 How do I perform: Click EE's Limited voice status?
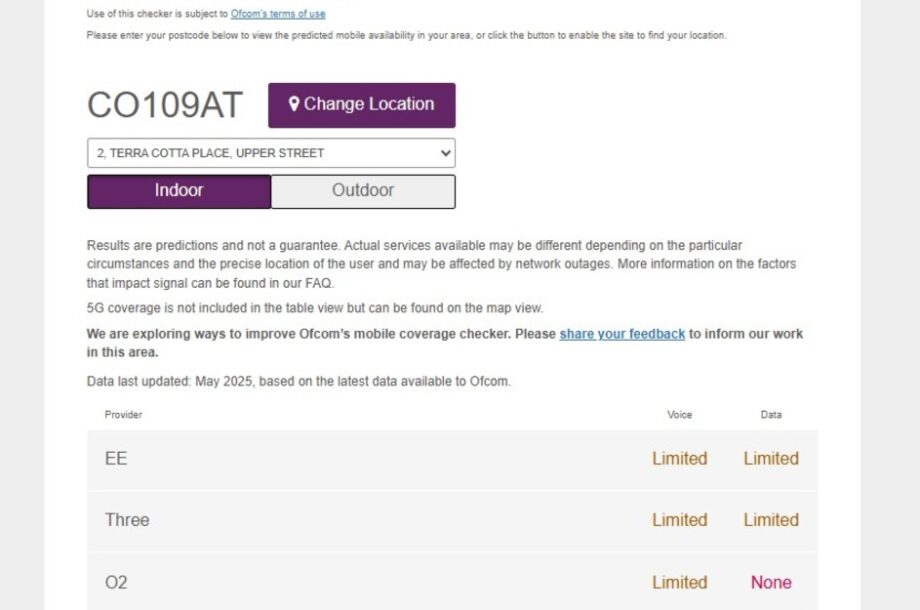tap(679, 459)
